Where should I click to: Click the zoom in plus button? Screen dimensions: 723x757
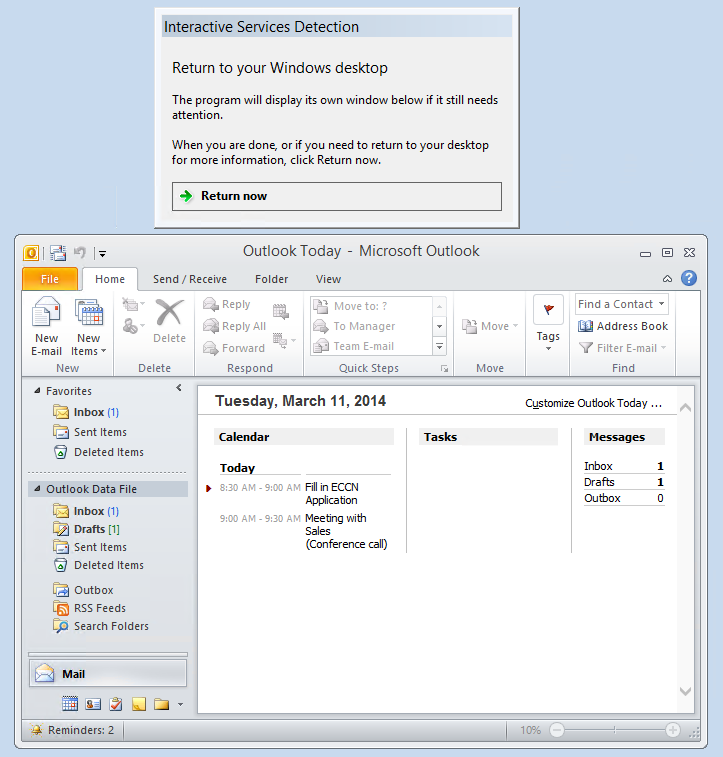tap(673, 730)
